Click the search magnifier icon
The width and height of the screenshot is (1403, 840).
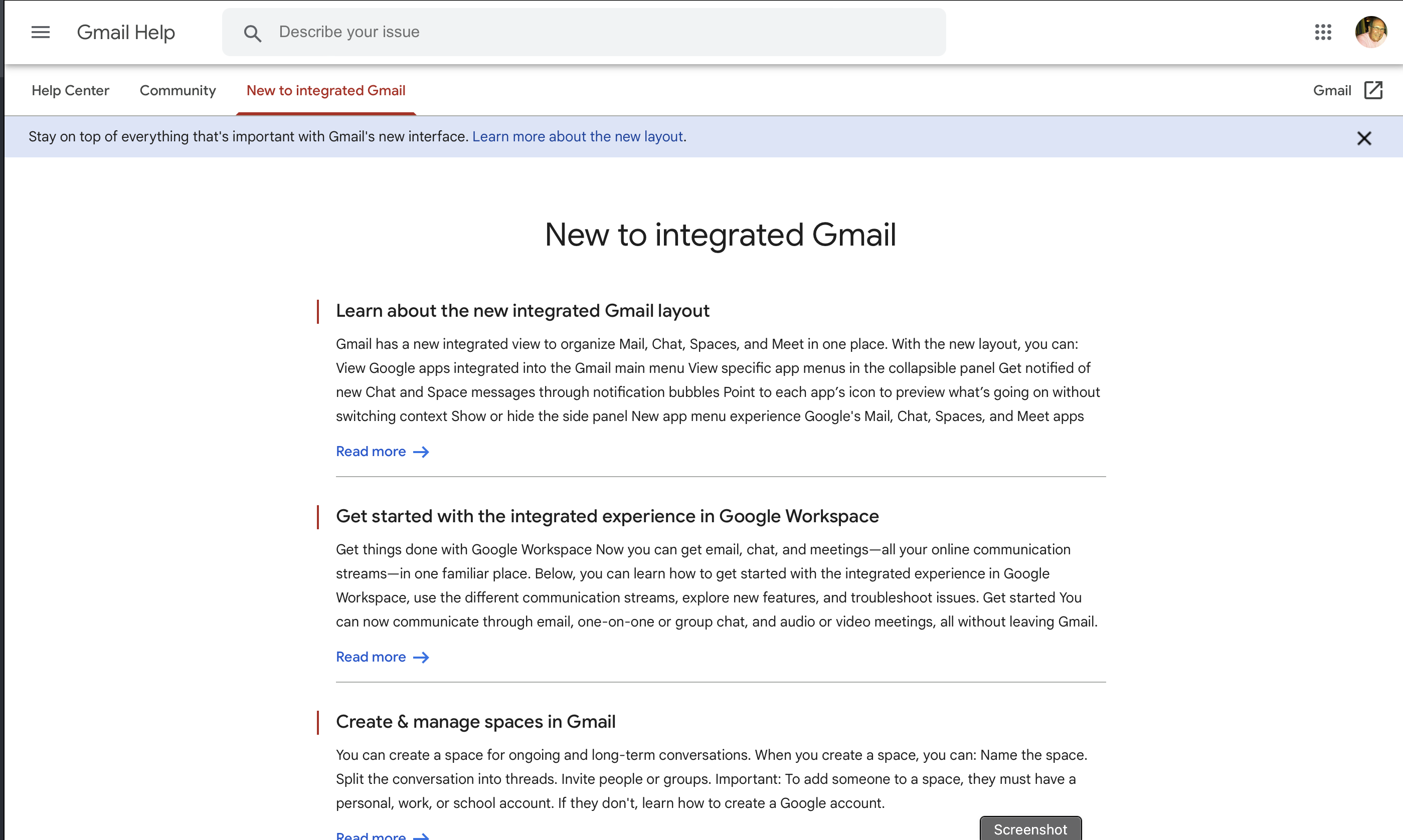pos(253,34)
